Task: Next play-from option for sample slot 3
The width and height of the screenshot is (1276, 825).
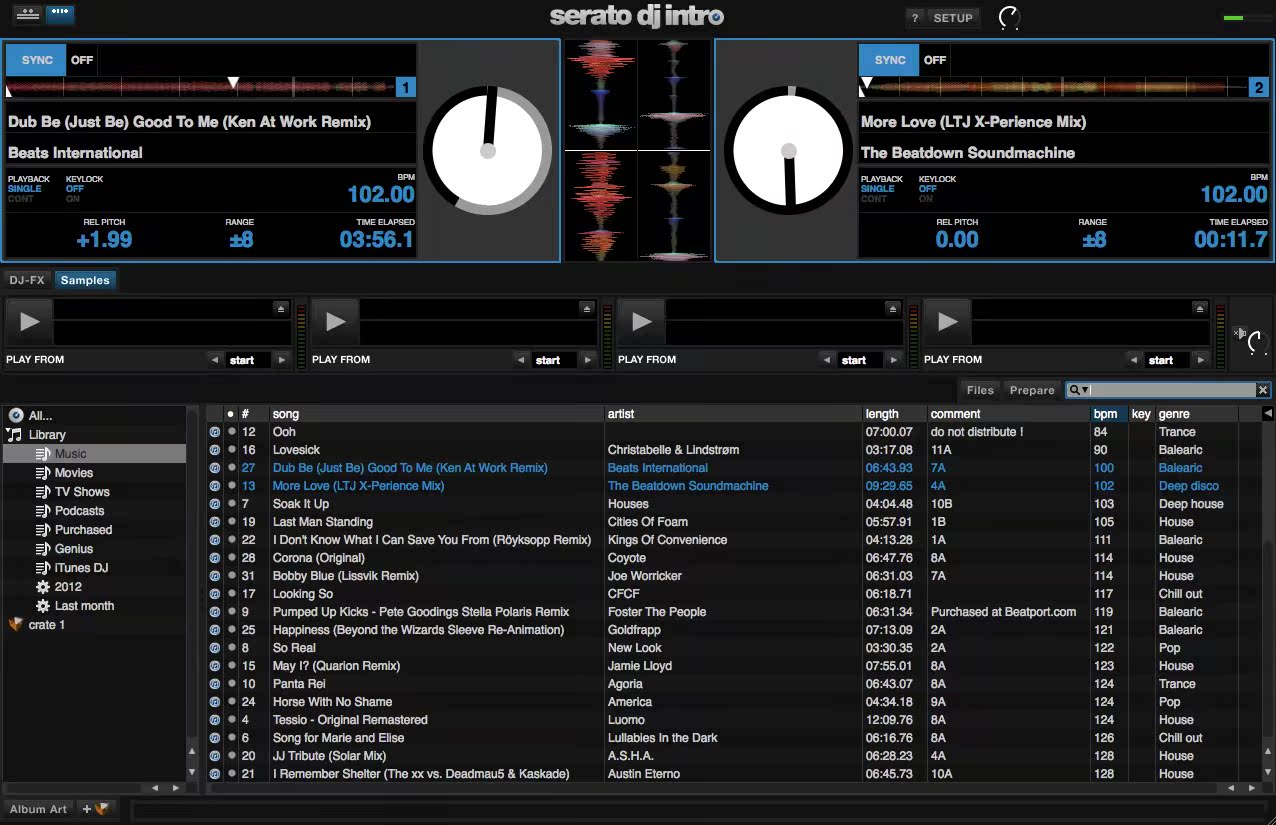Action: click(893, 360)
